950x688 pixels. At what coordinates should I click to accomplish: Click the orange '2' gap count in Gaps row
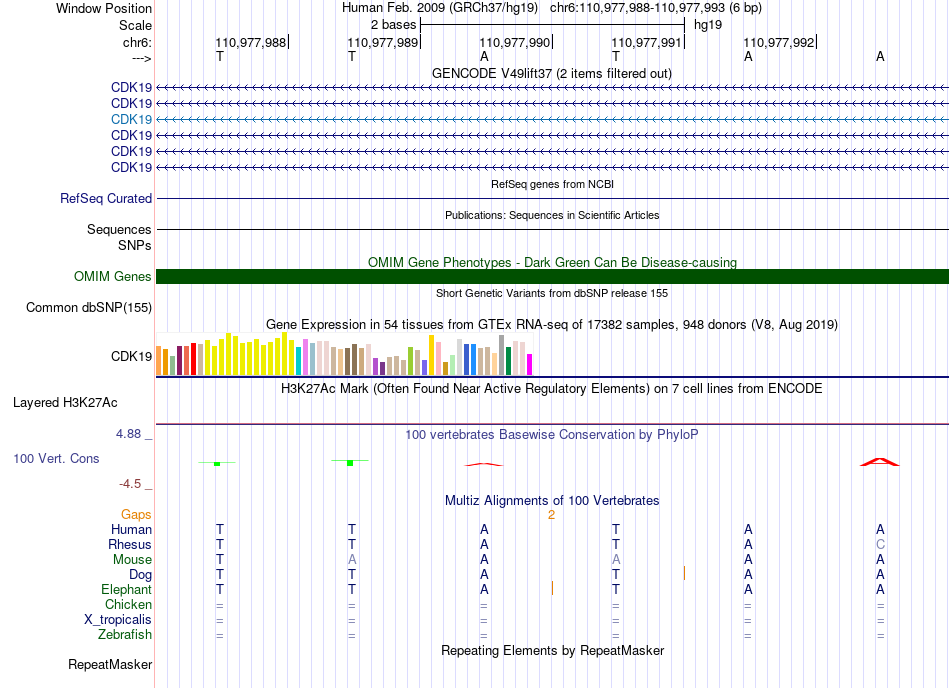(x=551, y=515)
